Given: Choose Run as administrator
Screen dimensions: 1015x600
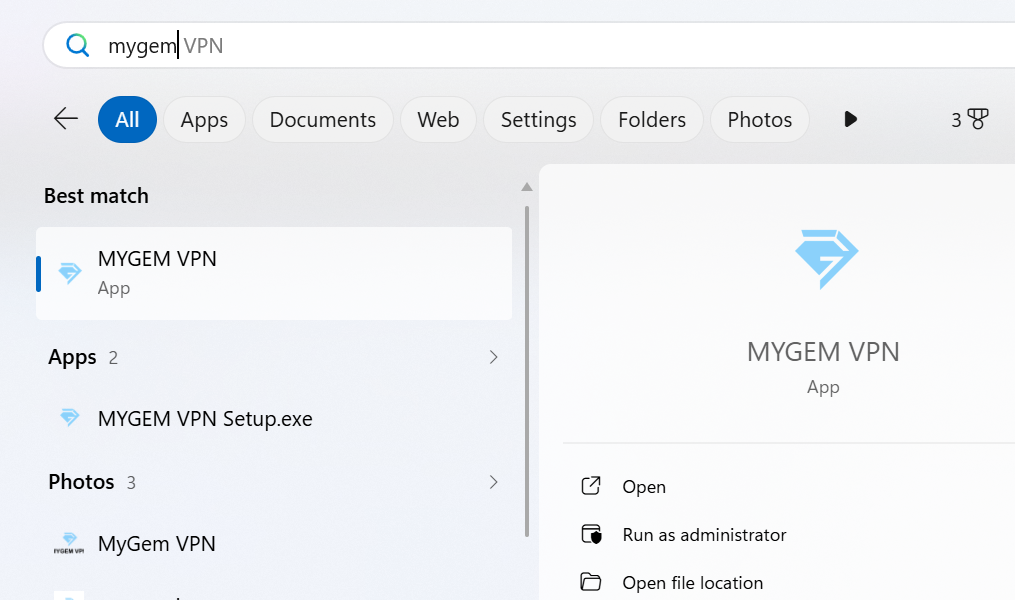Looking at the screenshot, I should tap(704, 535).
